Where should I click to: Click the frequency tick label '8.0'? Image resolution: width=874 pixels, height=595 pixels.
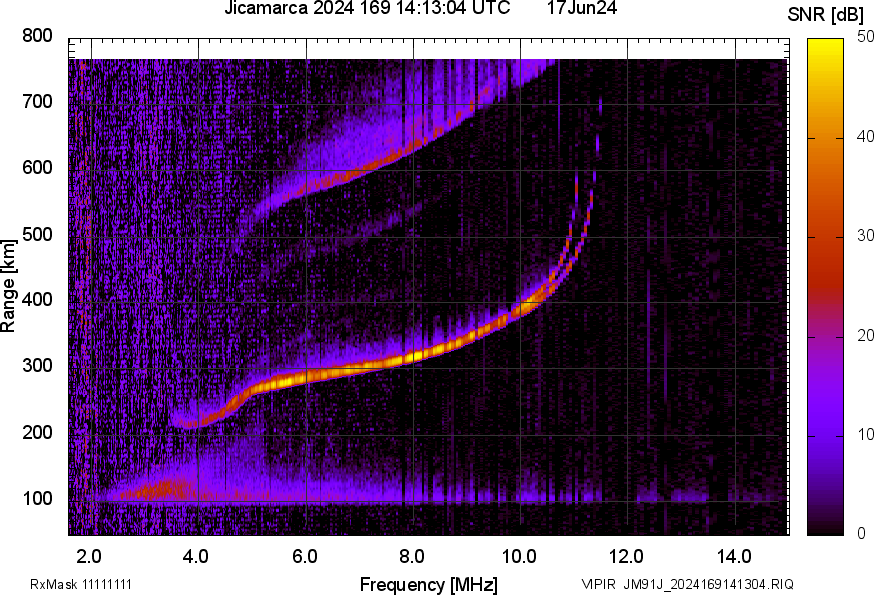click(x=412, y=557)
